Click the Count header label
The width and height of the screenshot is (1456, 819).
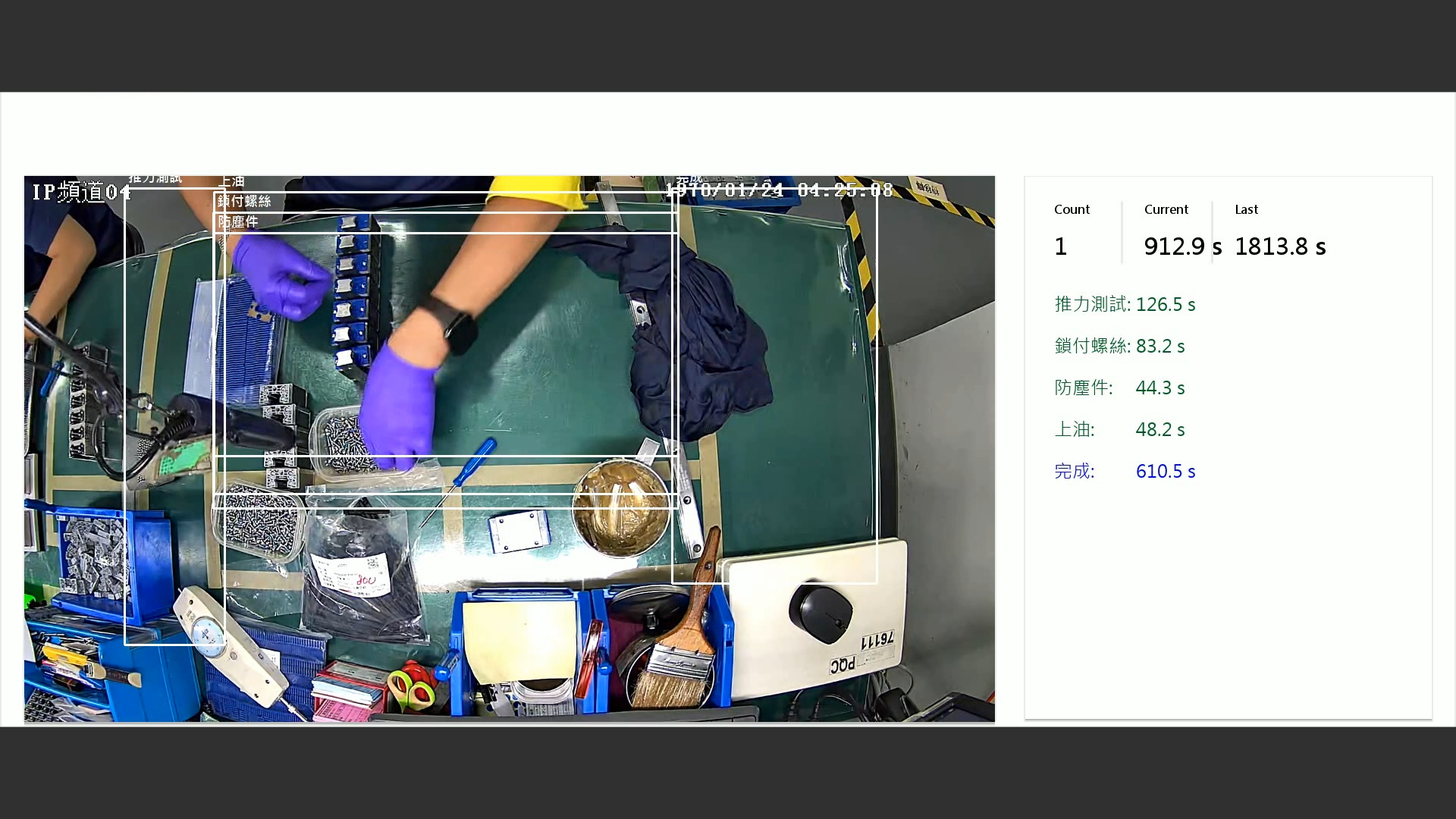[x=1072, y=209]
